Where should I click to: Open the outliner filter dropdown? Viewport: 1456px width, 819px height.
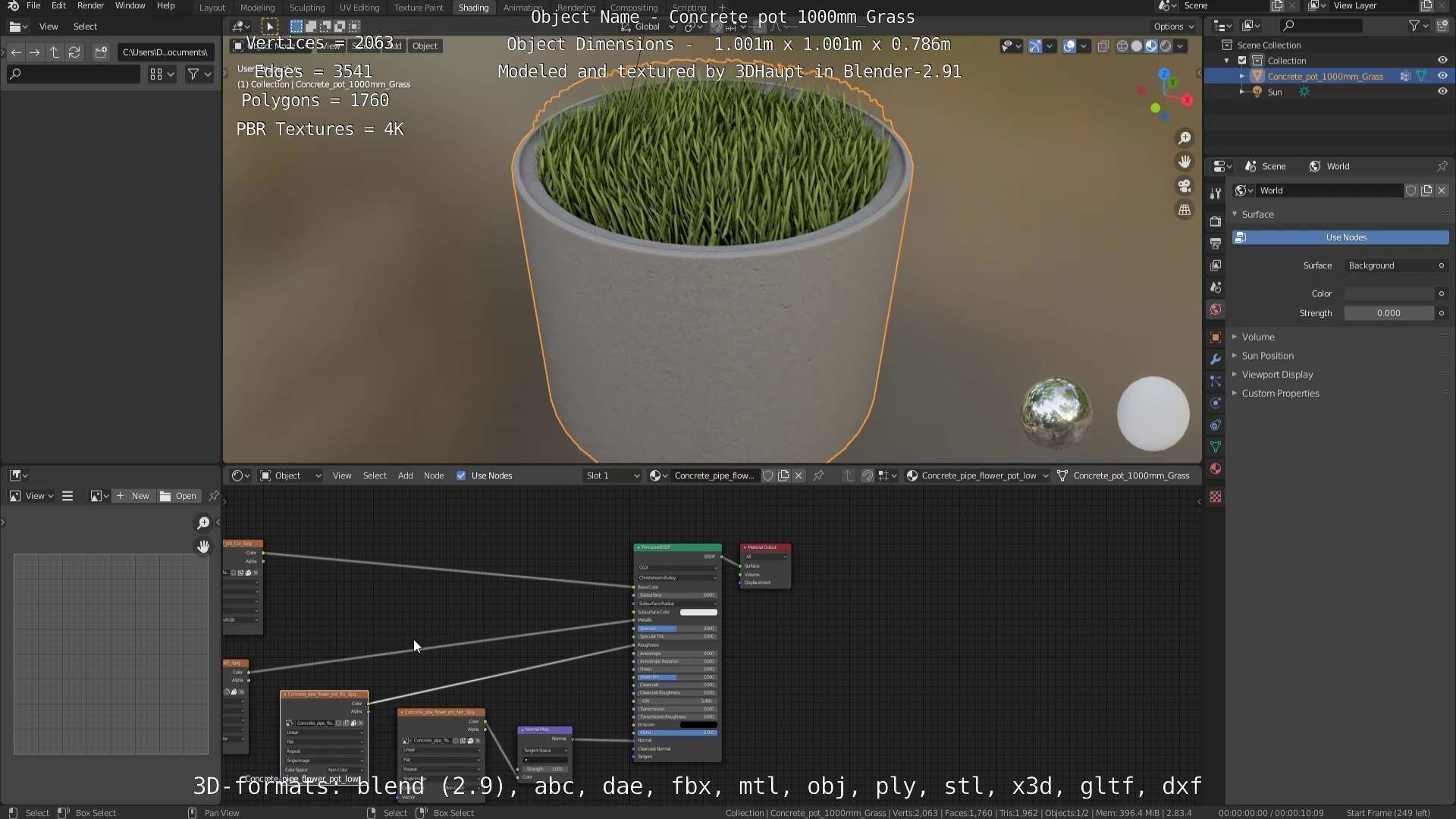tap(1418, 26)
